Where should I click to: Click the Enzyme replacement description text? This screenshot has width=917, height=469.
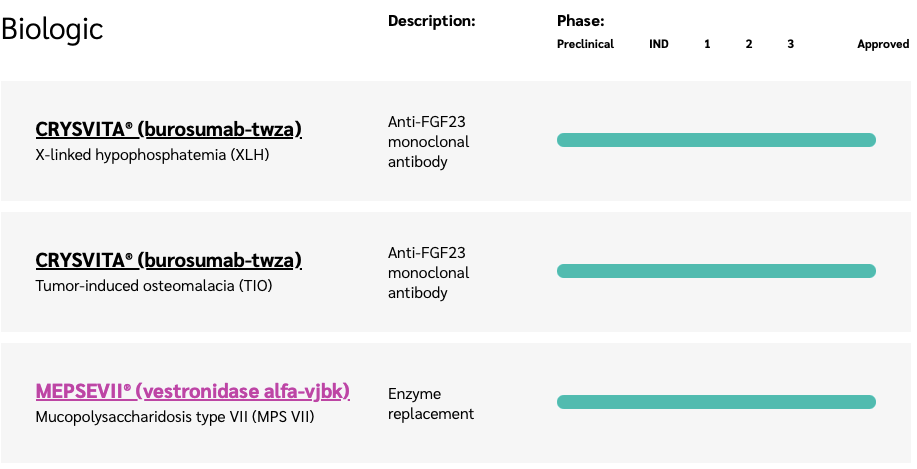431,404
